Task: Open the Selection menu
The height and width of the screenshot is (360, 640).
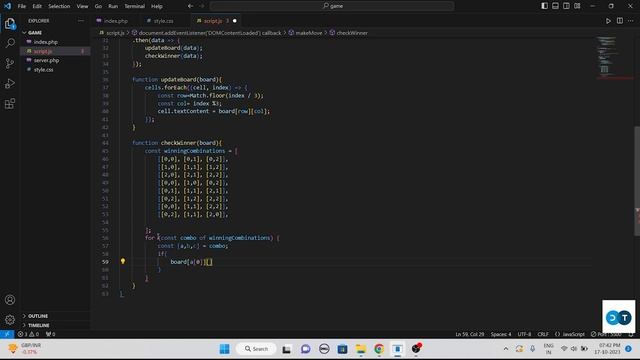Action: coord(59,6)
